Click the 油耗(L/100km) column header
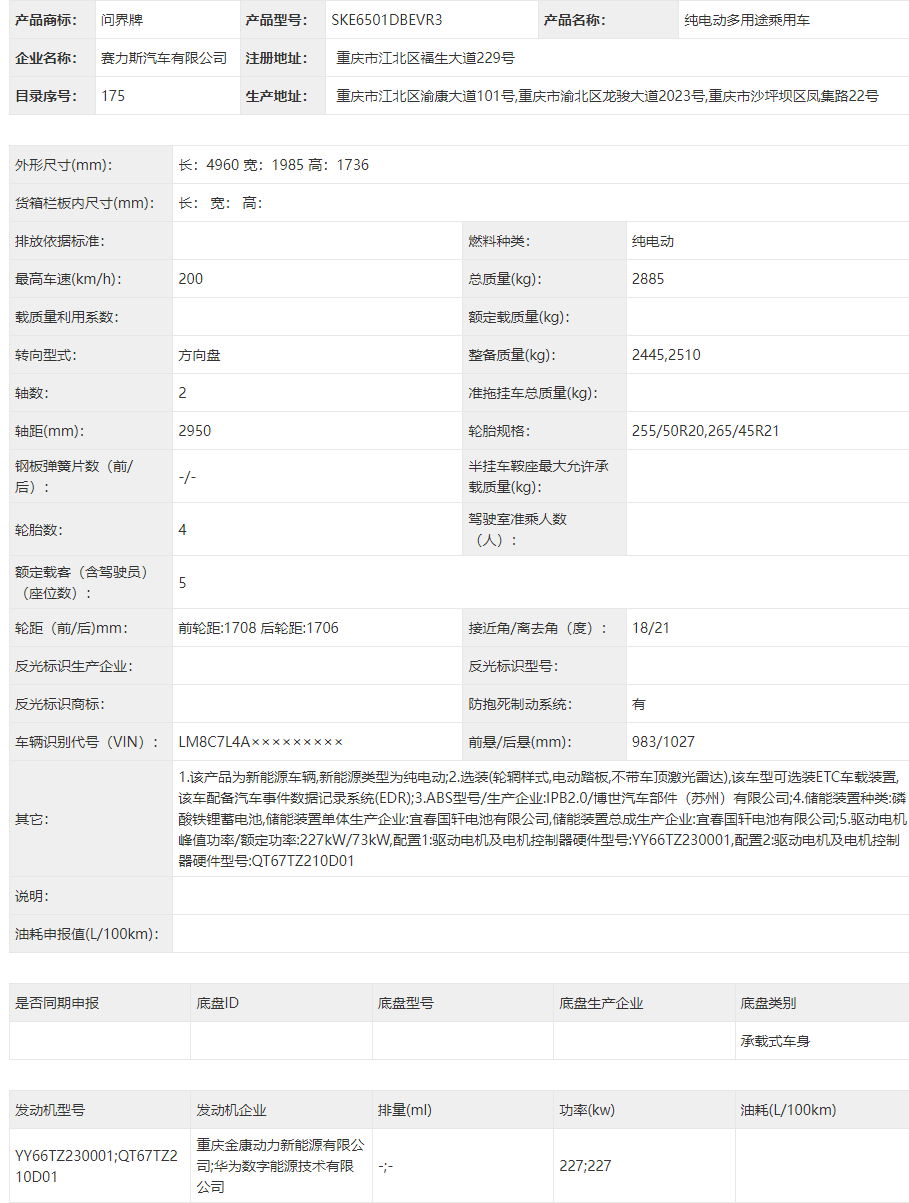The image size is (909, 1203). (788, 1110)
